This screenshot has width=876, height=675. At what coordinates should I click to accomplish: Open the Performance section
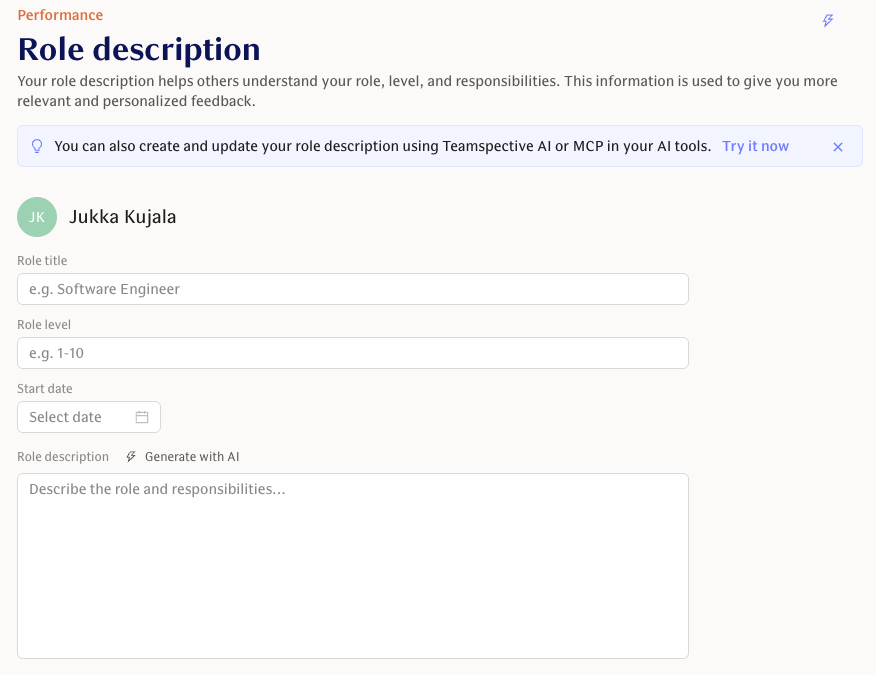[58, 15]
